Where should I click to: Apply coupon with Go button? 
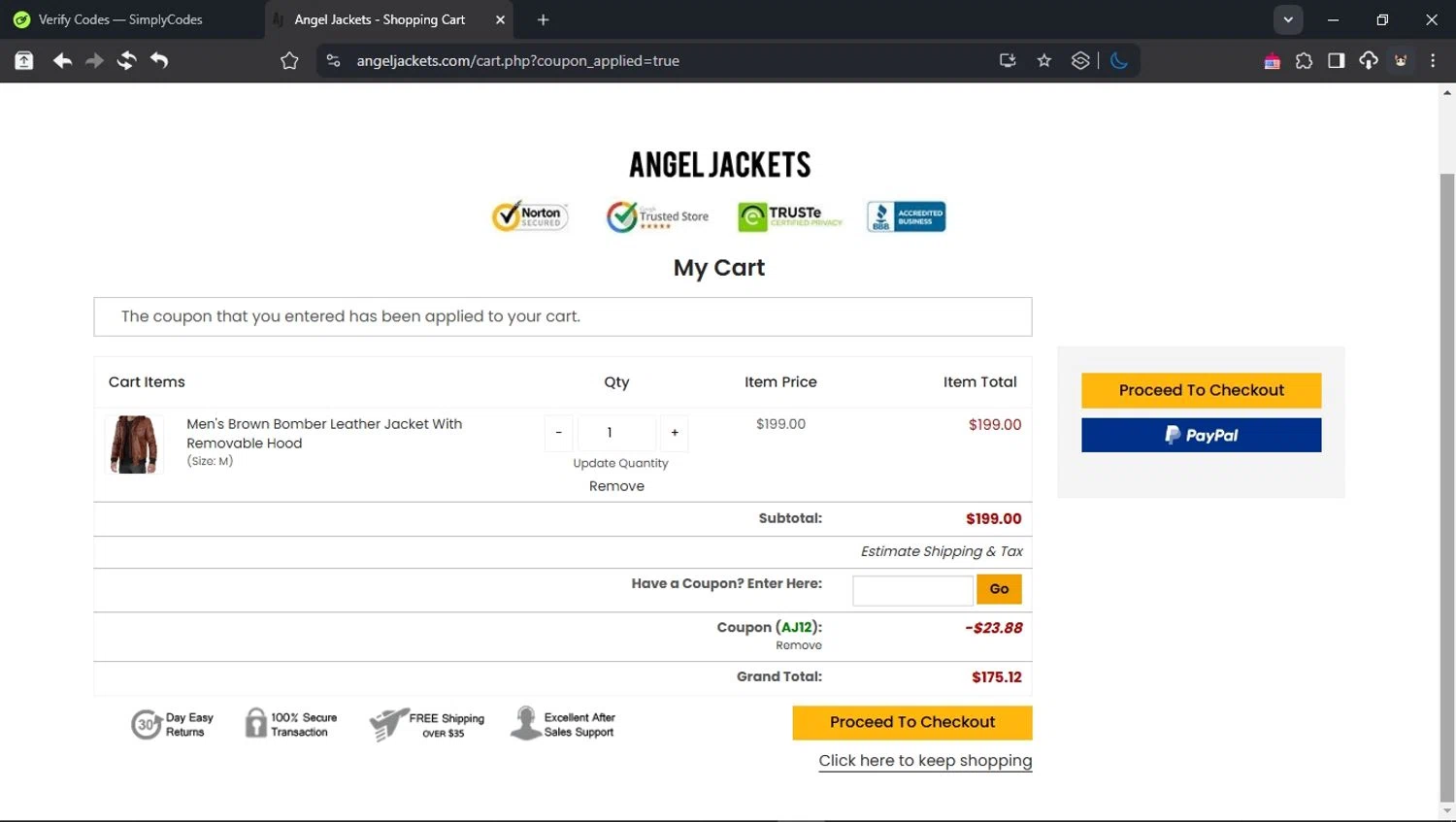point(999,589)
